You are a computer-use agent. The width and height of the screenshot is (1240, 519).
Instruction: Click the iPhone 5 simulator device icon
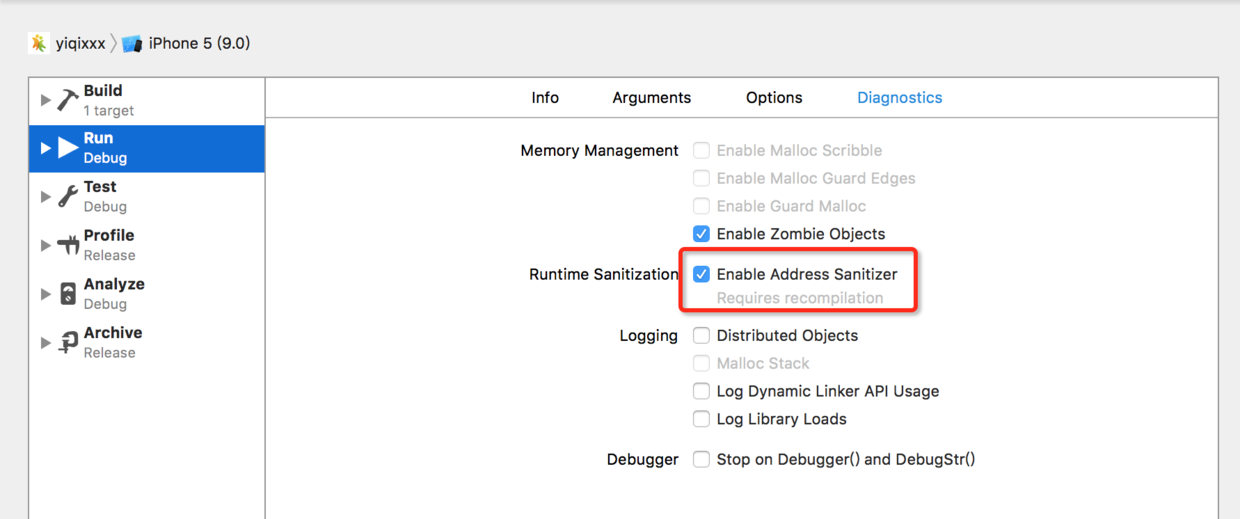132,44
